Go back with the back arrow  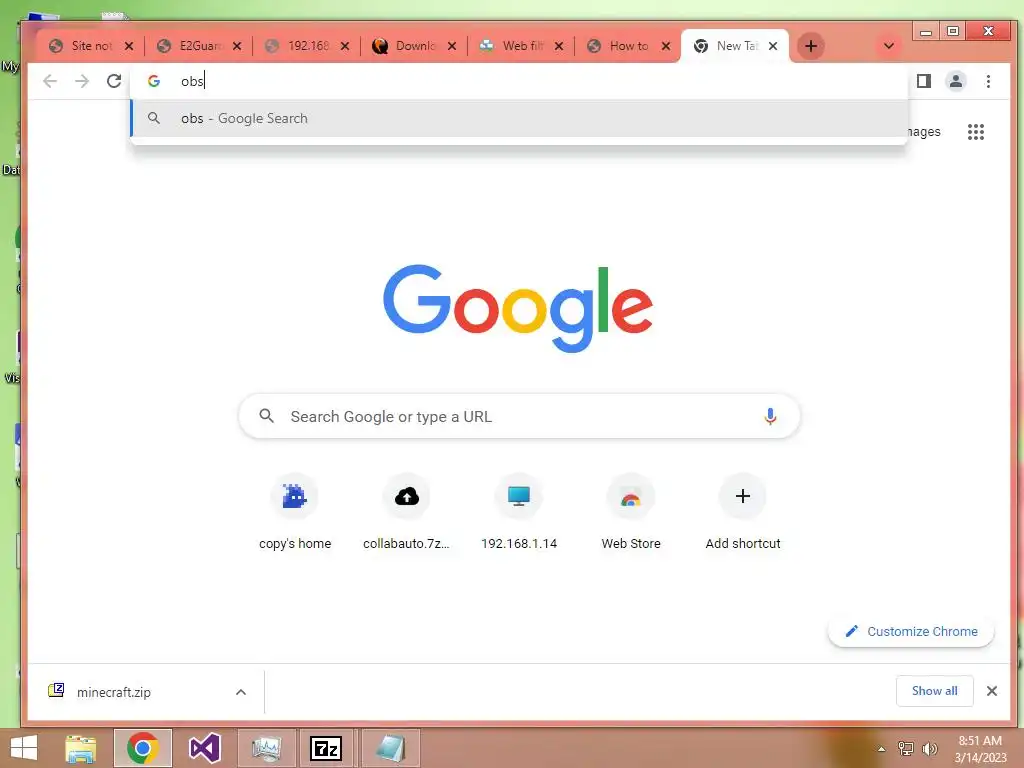click(50, 81)
